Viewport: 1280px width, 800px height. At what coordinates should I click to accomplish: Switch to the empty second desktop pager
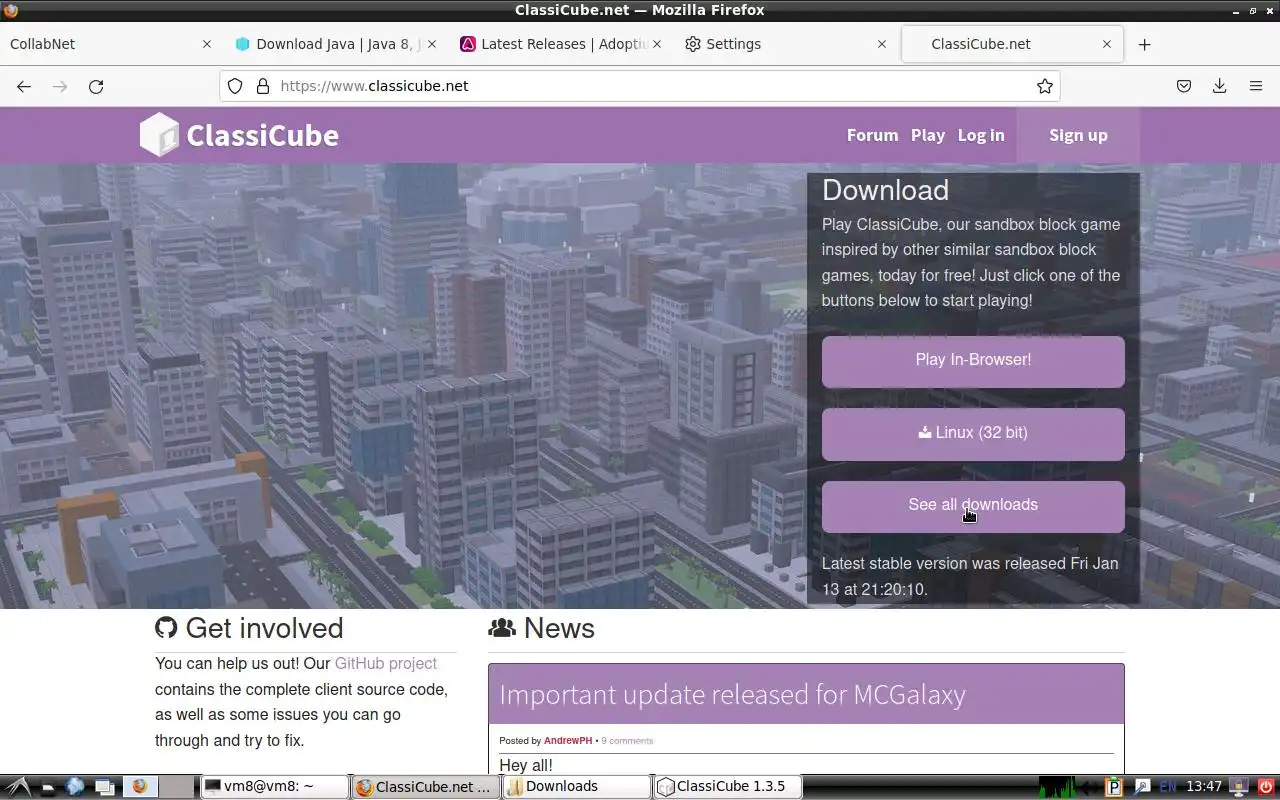coord(176,787)
